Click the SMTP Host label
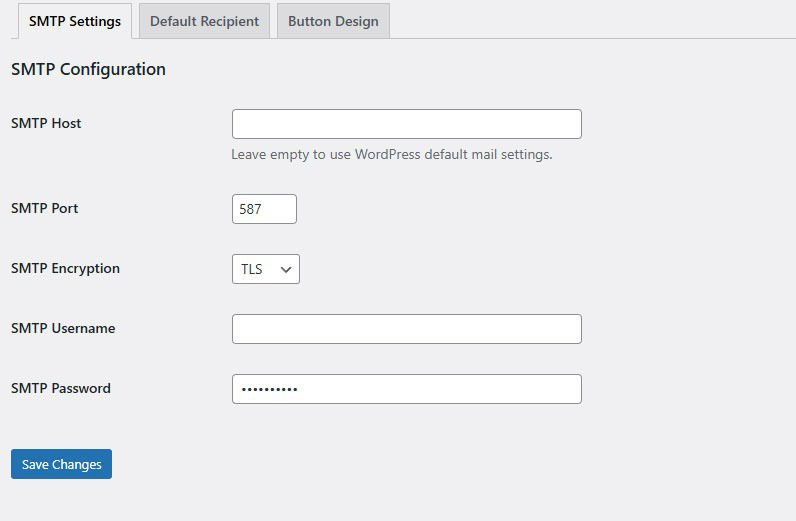The width and height of the screenshot is (796, 521). (x=46, y=123)
